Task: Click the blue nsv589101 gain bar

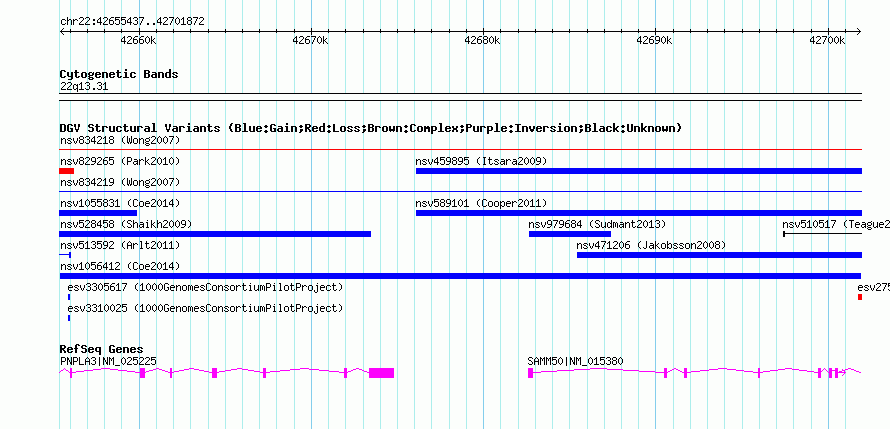Action: [x=639, y=213]
